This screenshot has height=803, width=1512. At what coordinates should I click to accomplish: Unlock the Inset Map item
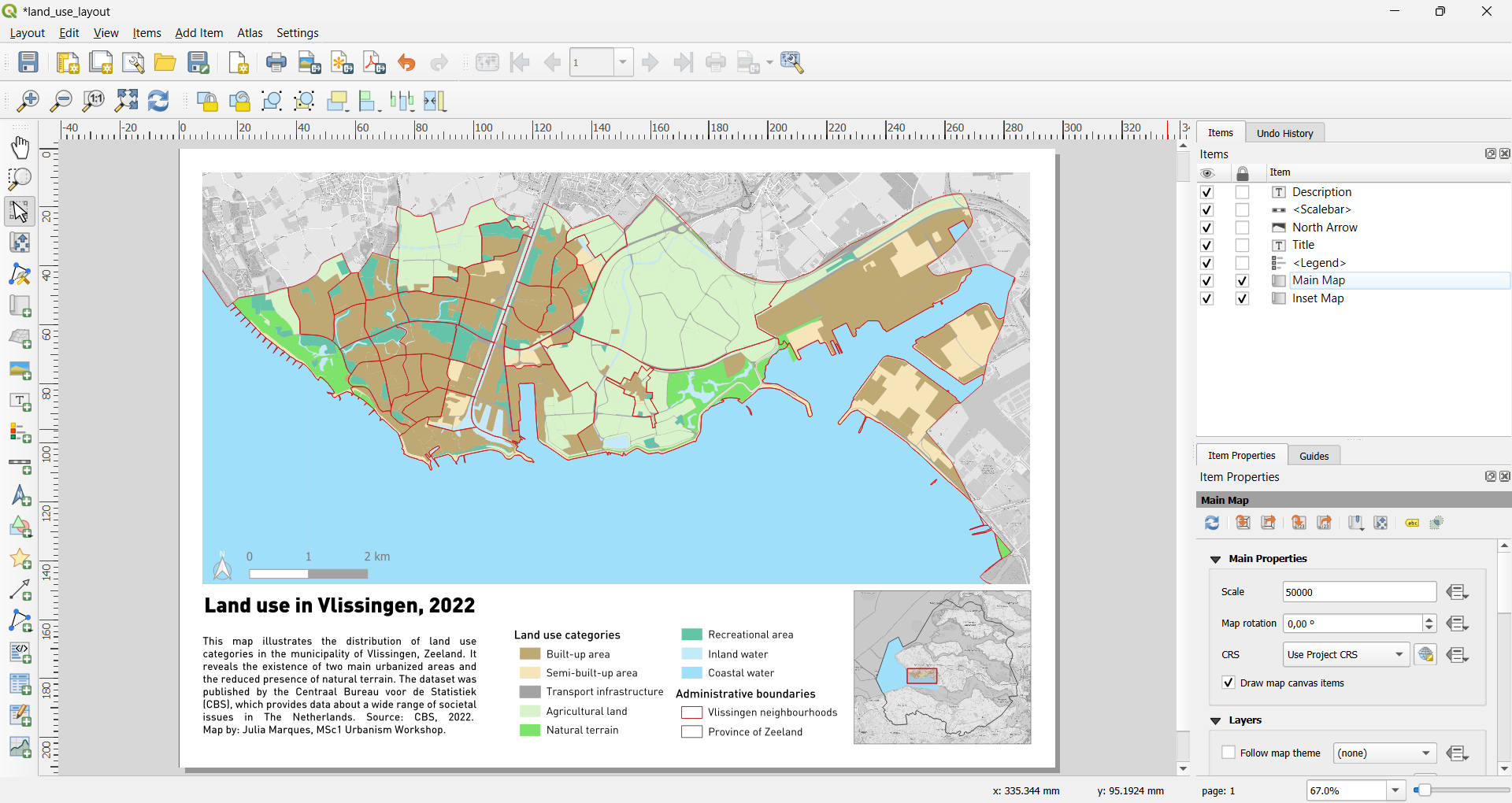click(x=1242, y=298)
